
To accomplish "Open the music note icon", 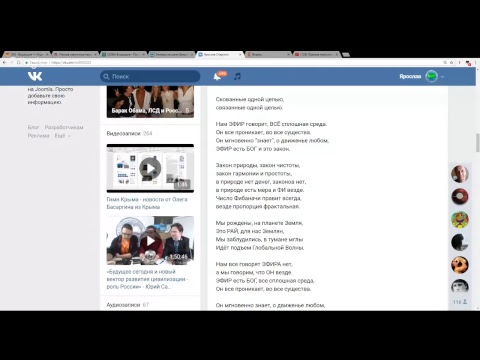I will (237, 76).
